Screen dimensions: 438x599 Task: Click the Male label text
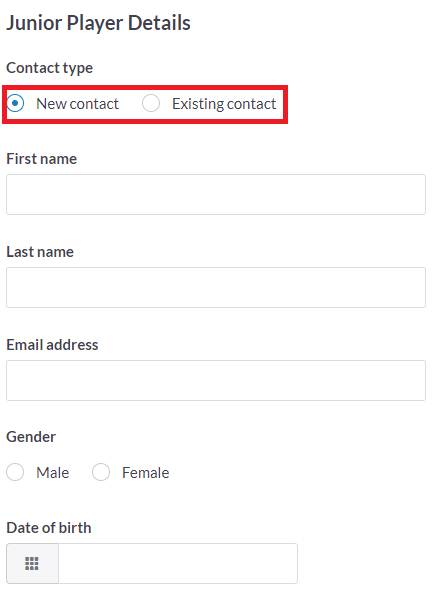(53, 473)
